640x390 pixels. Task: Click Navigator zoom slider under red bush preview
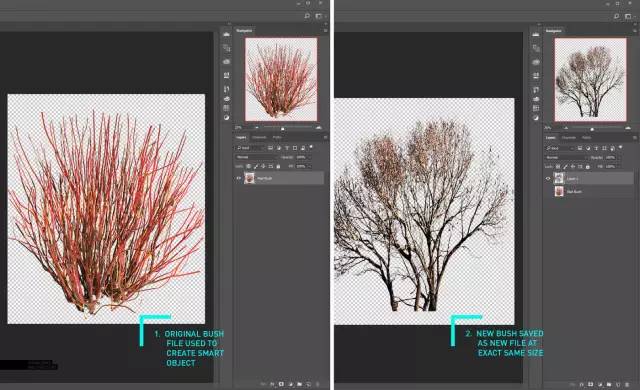[x=282, y=128]
